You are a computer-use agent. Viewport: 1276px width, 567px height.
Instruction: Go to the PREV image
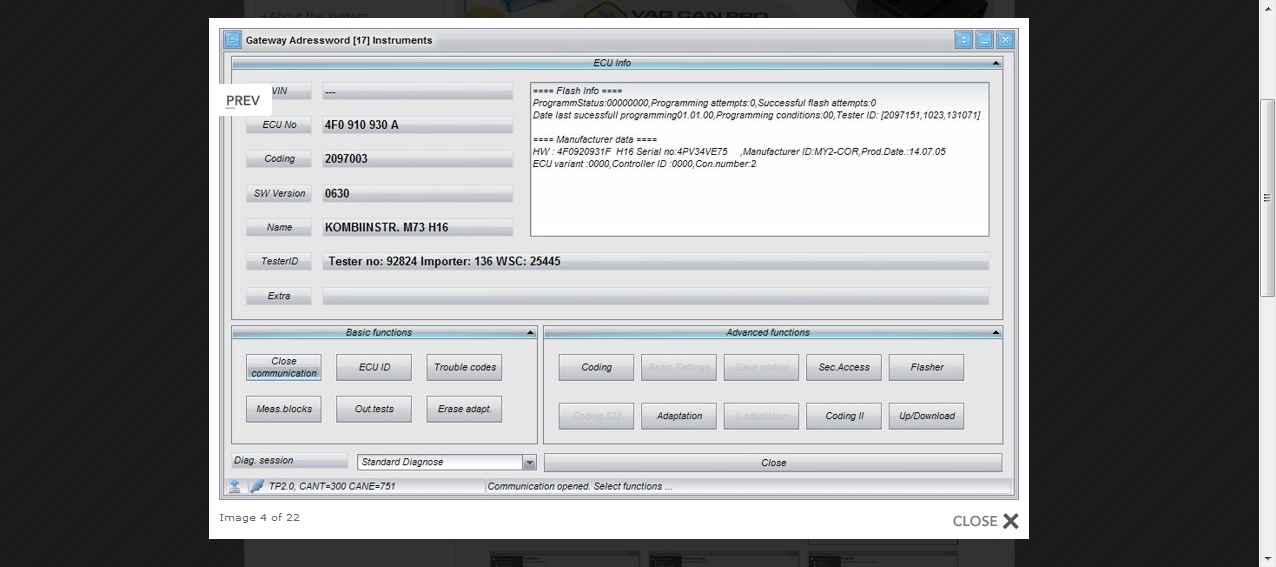click(243, 100)
